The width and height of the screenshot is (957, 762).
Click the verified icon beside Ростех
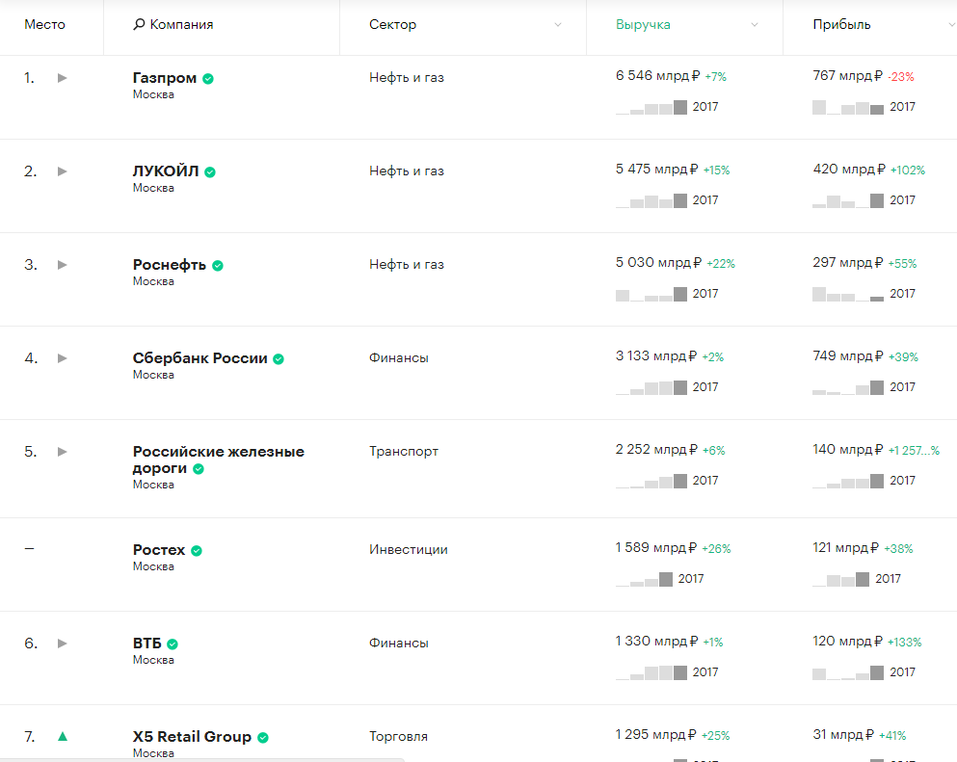tap(197, 551)
